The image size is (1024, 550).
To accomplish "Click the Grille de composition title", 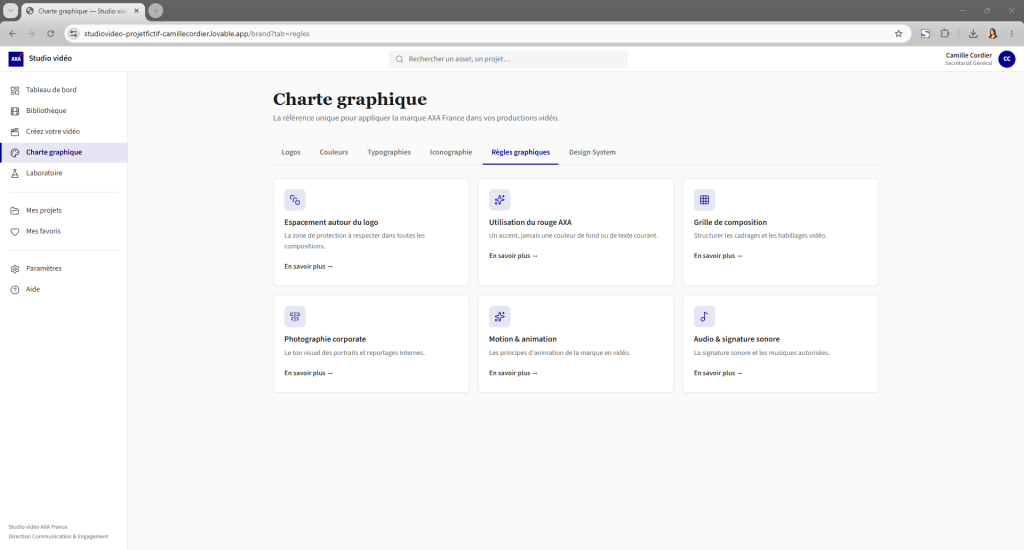I will coord(730,223).
